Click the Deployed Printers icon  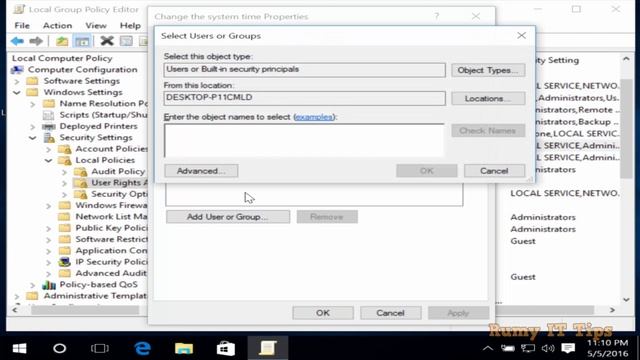pyautogui.click(x=49, y=127)
